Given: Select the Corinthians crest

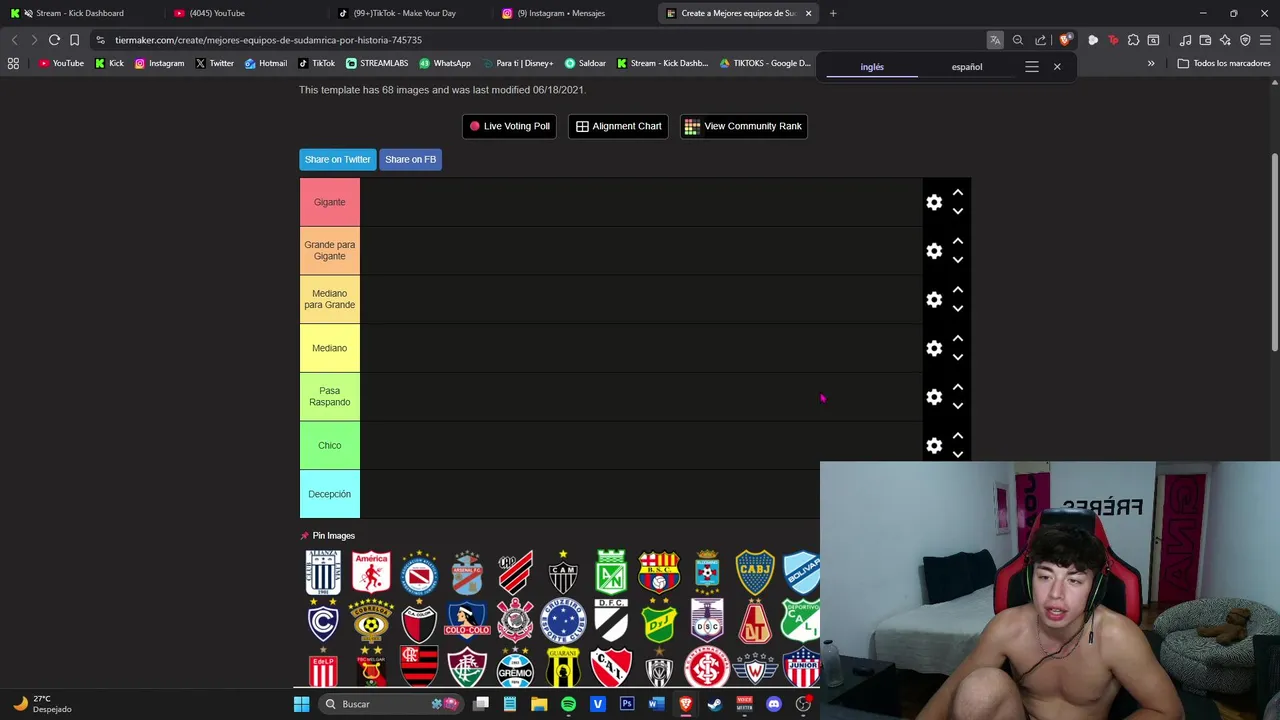Looking at the screenshot, I should pos(515,621).
